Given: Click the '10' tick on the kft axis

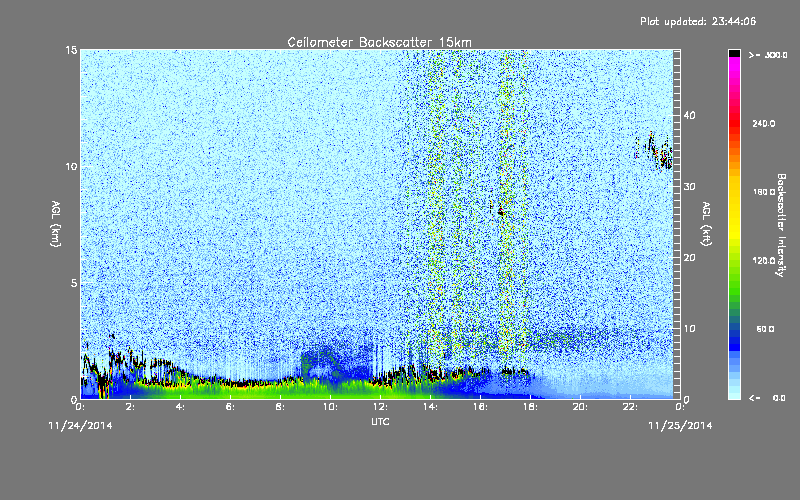Looking at the screenshot, I should coord(689,329).
